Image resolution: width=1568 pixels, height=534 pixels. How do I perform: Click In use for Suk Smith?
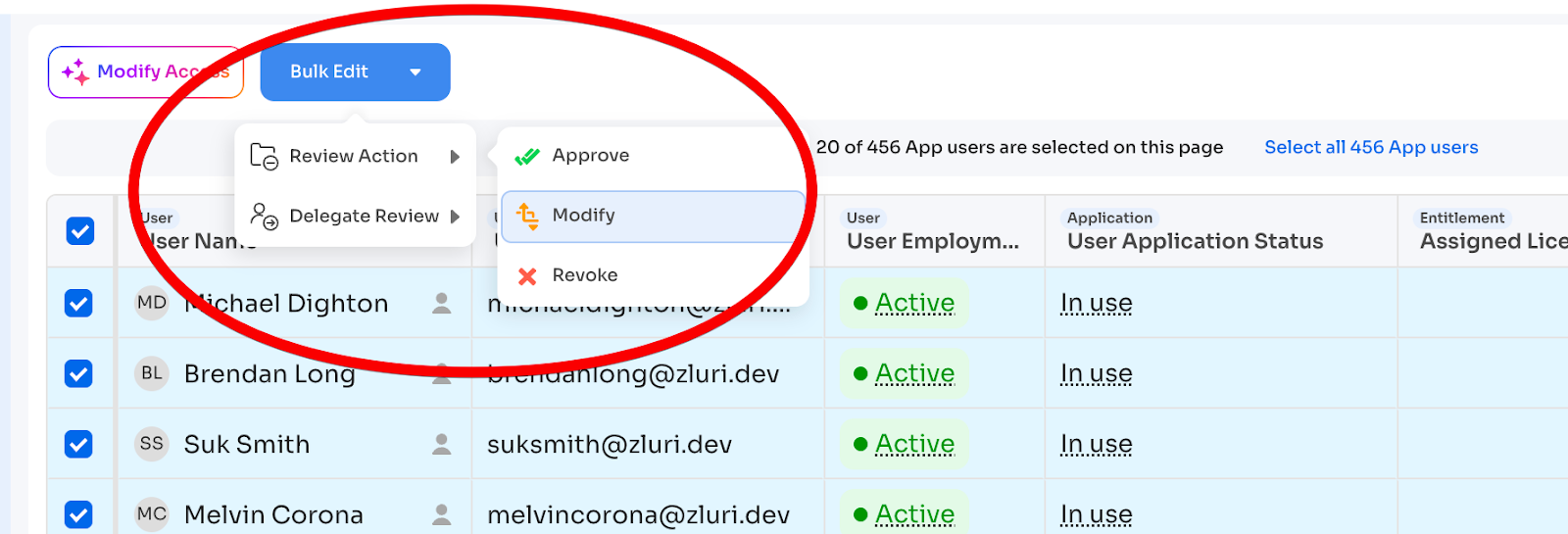1097,445
